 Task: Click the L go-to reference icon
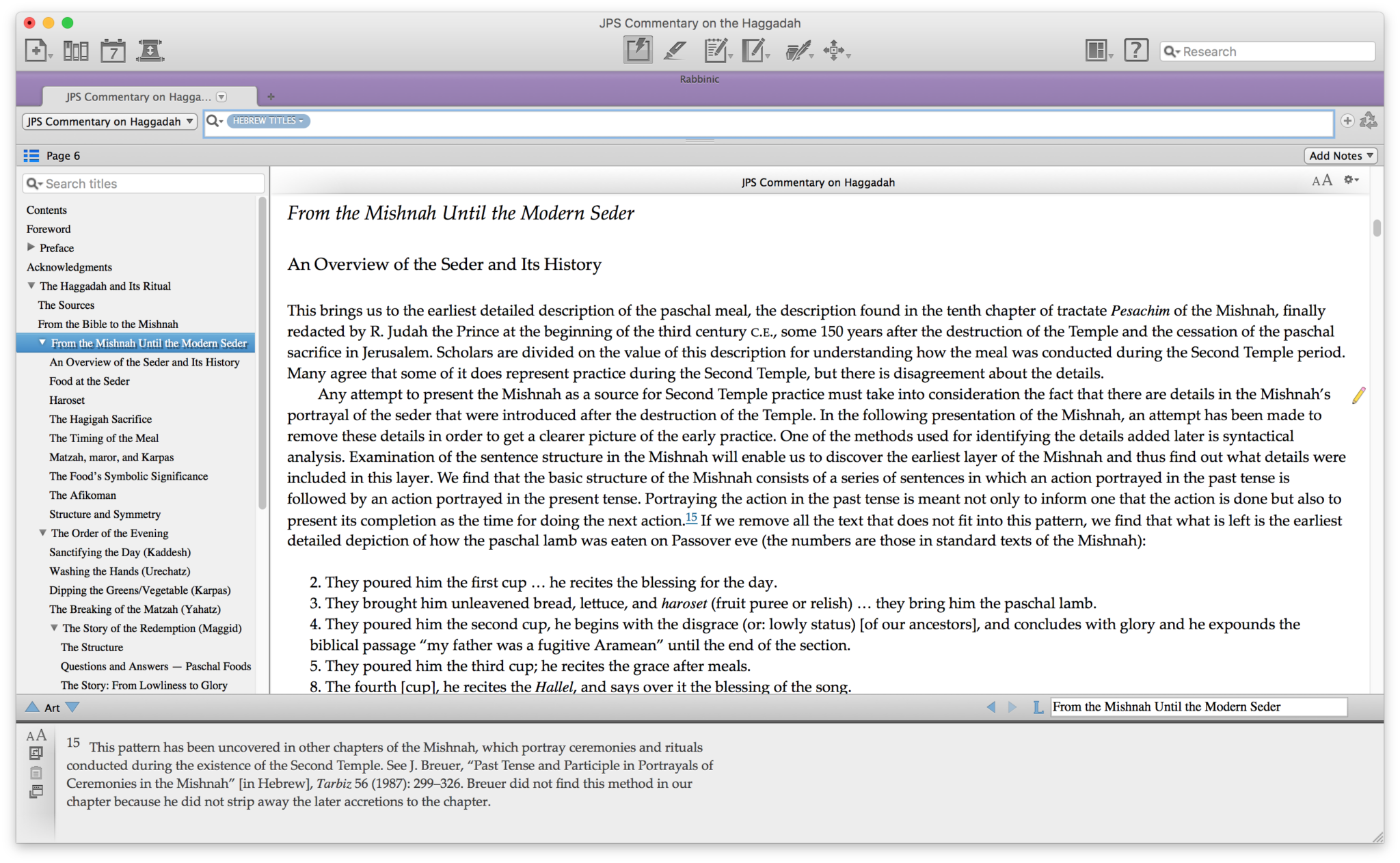(1038, 707)
